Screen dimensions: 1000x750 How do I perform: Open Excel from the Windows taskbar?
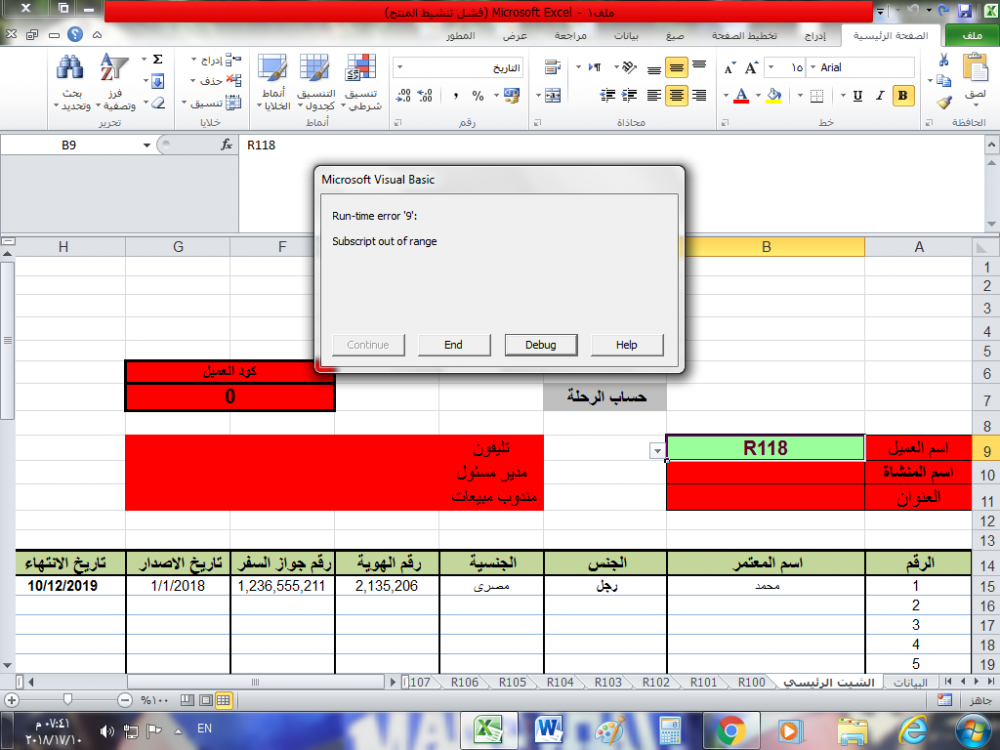pos(489,730)
